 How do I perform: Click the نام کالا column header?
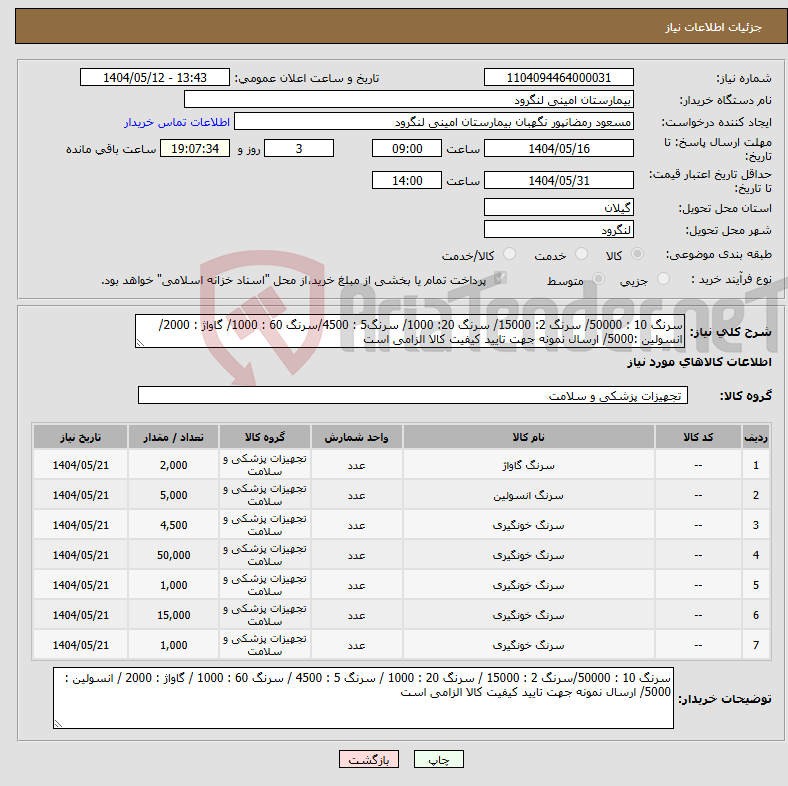pos(528,437)
